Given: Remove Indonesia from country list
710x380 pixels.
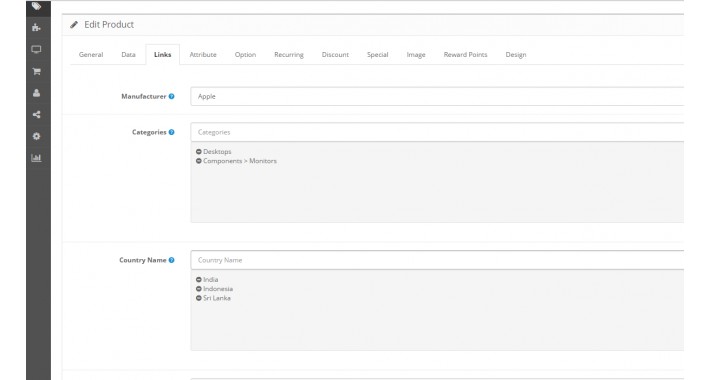Looking at the screenshot, I should pos(198,289).
